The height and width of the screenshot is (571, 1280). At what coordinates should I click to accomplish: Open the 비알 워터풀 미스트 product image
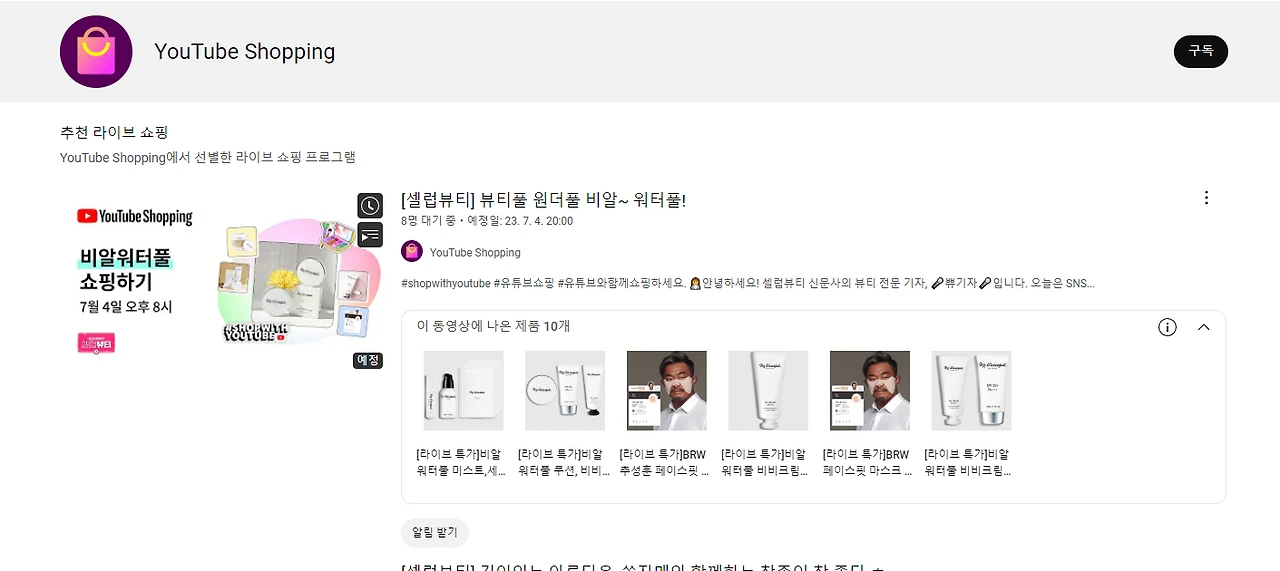click(464, 390)
